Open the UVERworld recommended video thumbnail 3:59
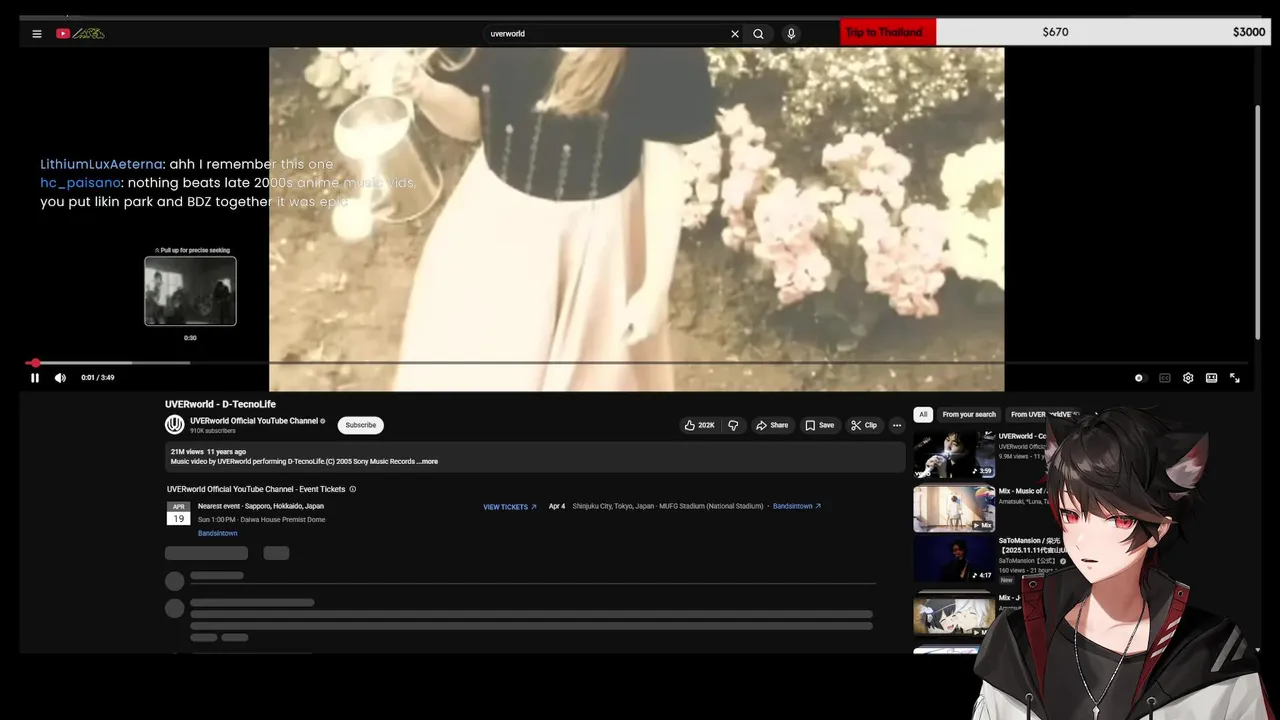 point(954,454)
